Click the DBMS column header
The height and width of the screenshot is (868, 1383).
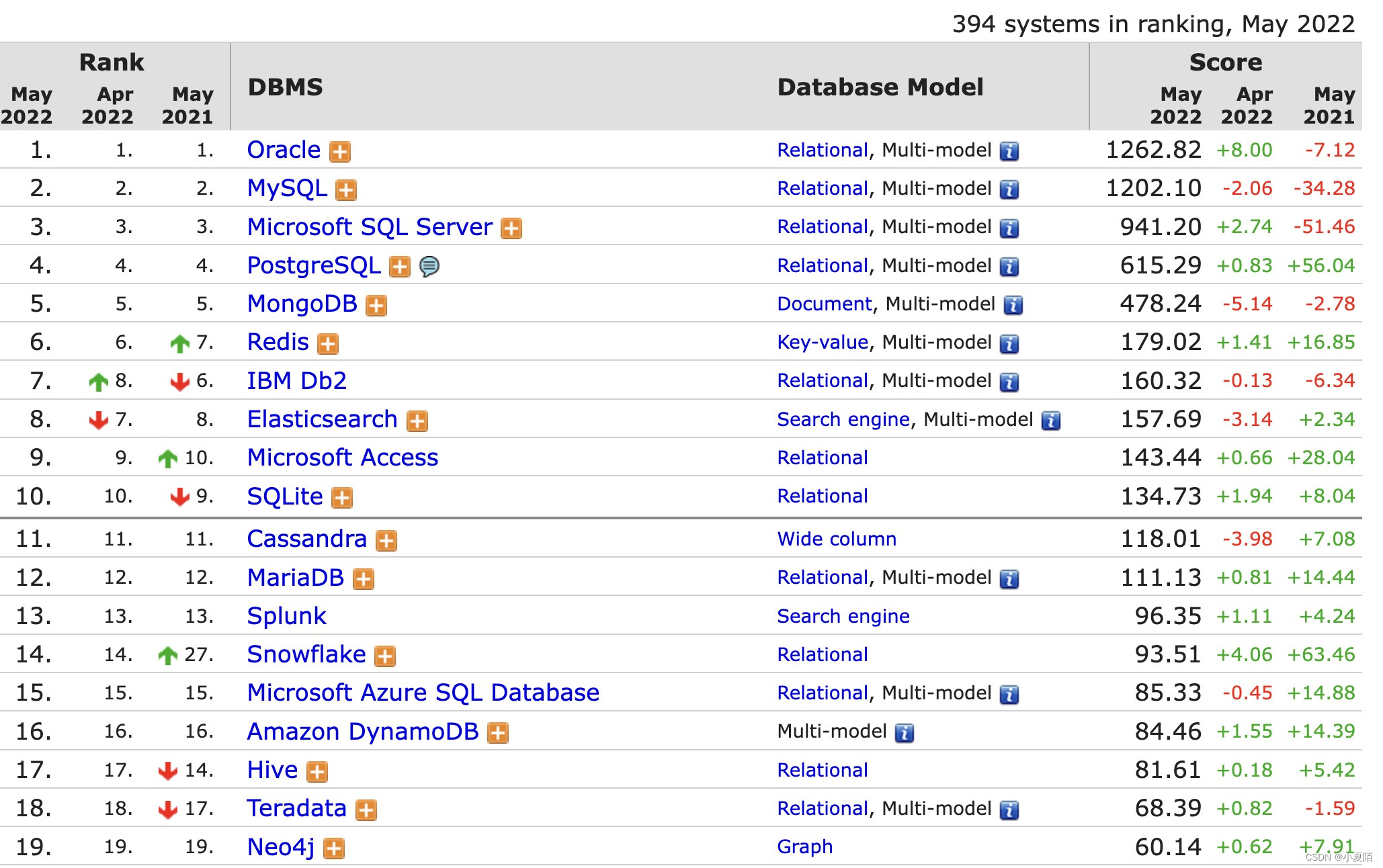(286, 87)
